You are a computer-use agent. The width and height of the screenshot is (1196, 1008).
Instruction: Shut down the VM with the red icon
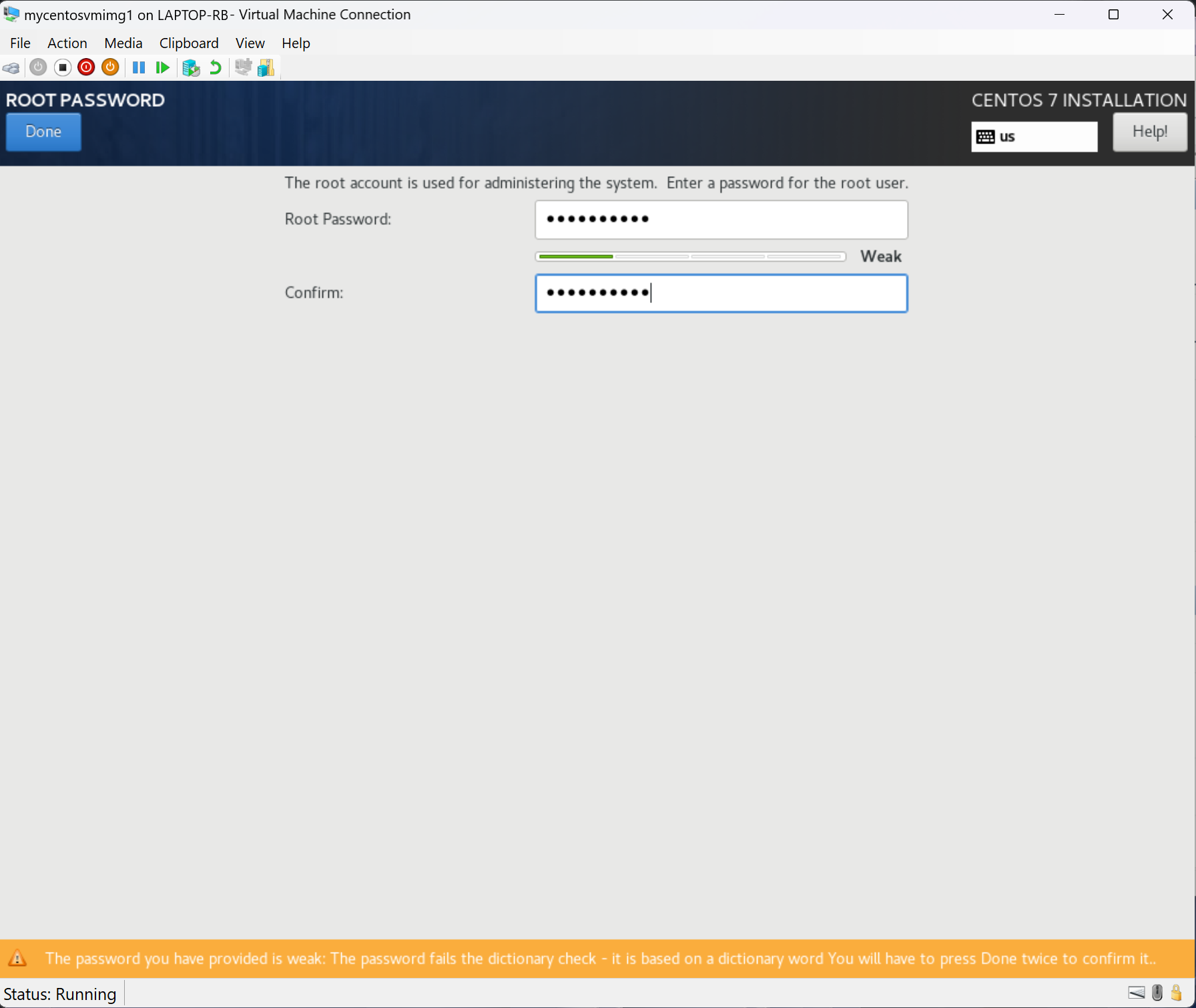[86, 67]
